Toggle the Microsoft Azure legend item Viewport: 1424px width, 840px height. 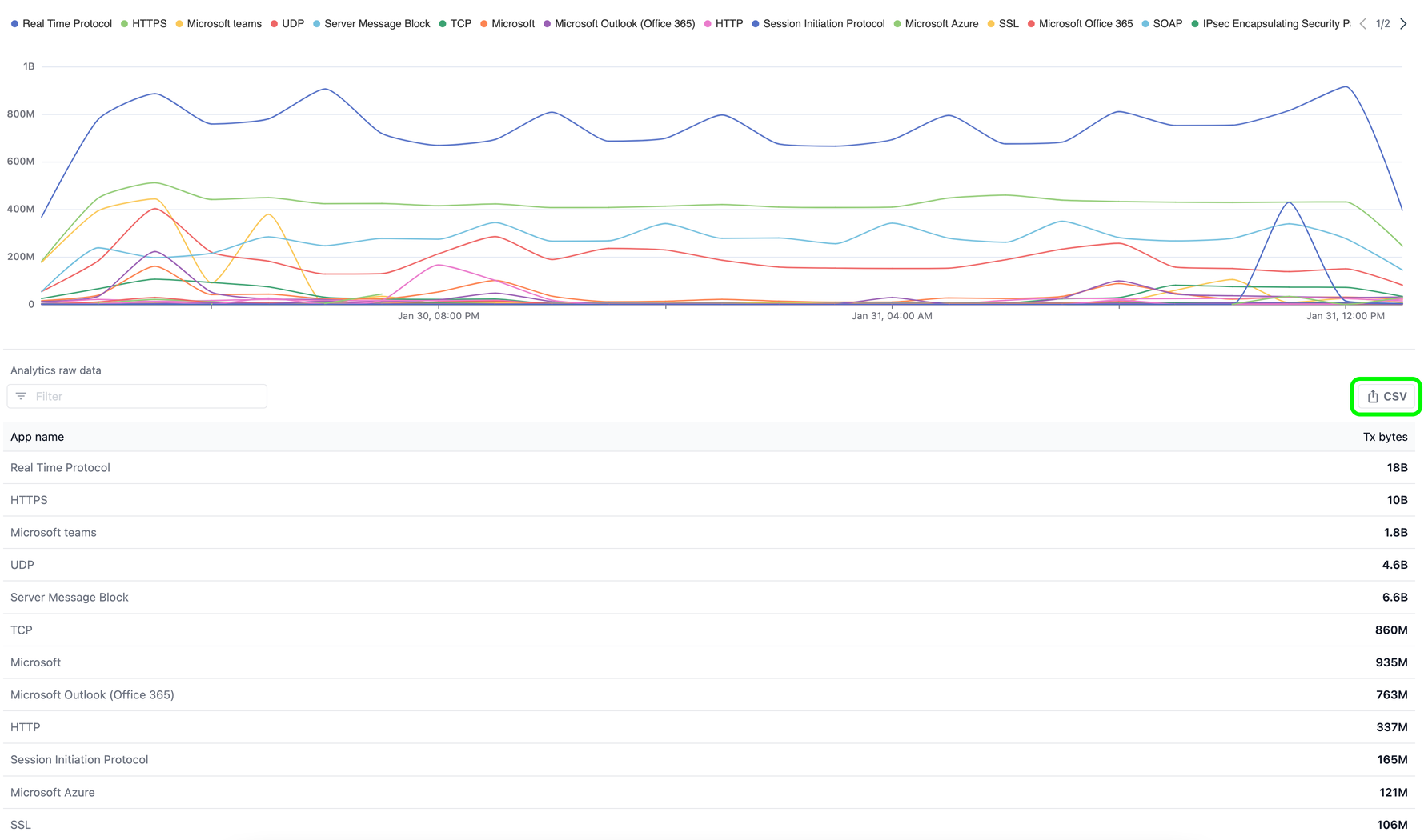tap(936, 24)
